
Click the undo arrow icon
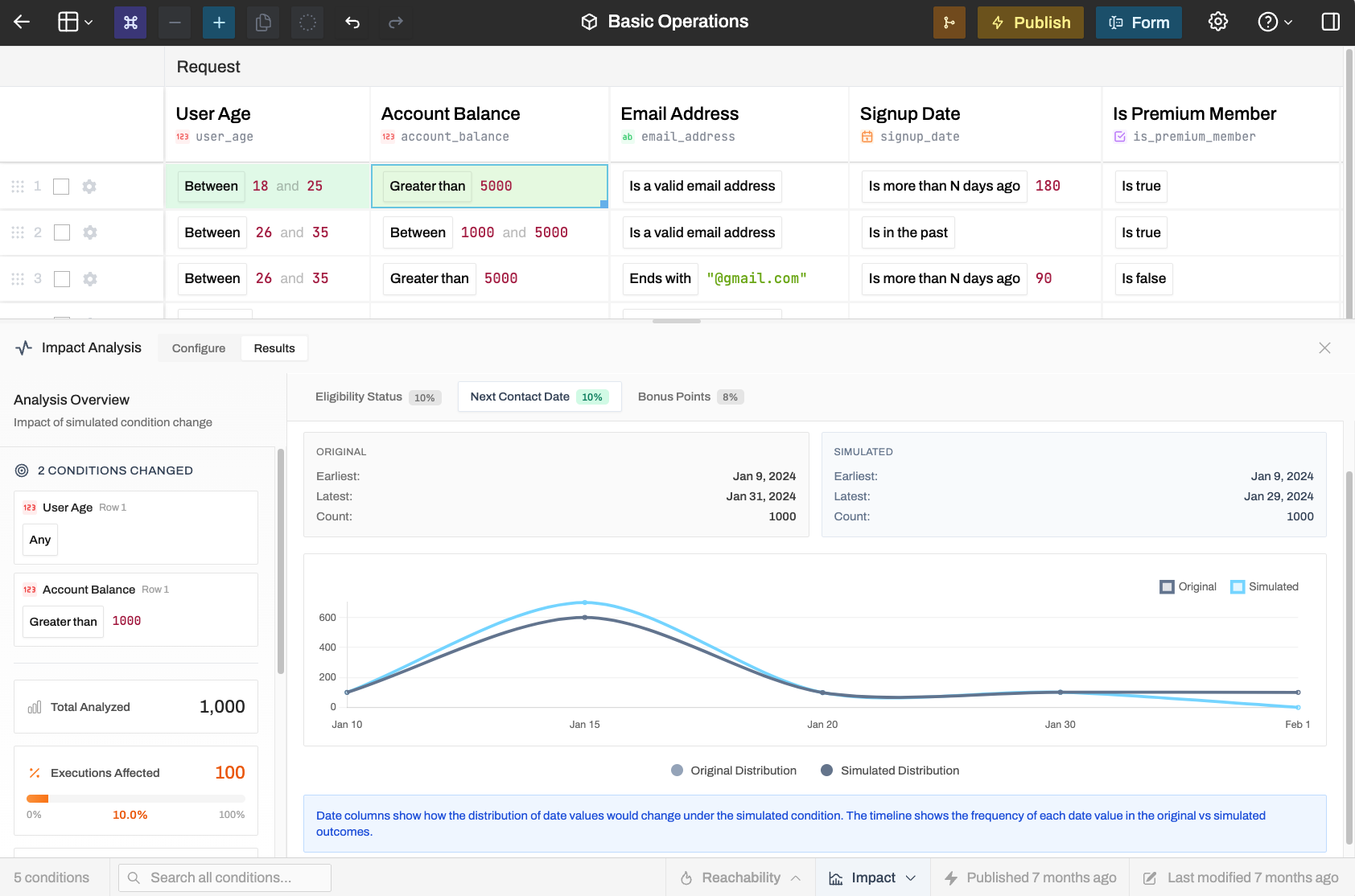point(352,23)
